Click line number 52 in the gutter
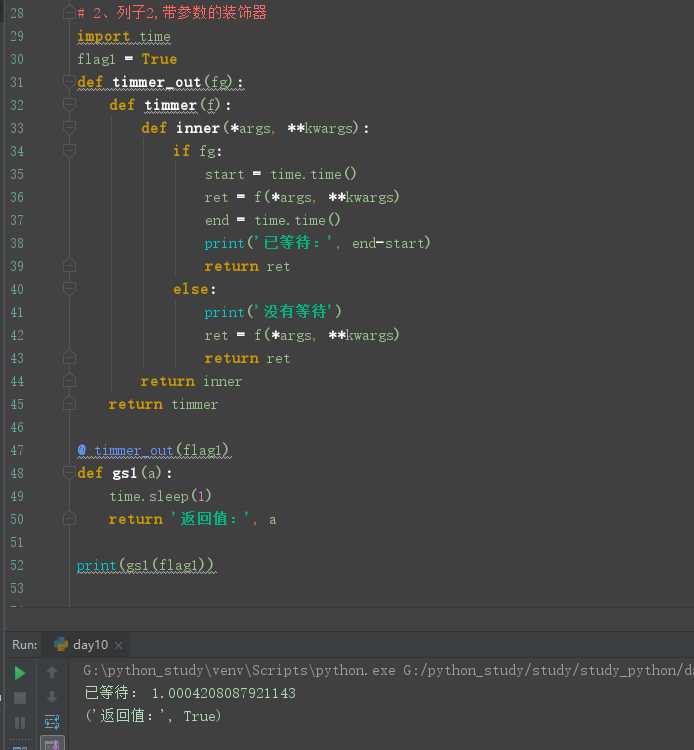 [17, 565]
